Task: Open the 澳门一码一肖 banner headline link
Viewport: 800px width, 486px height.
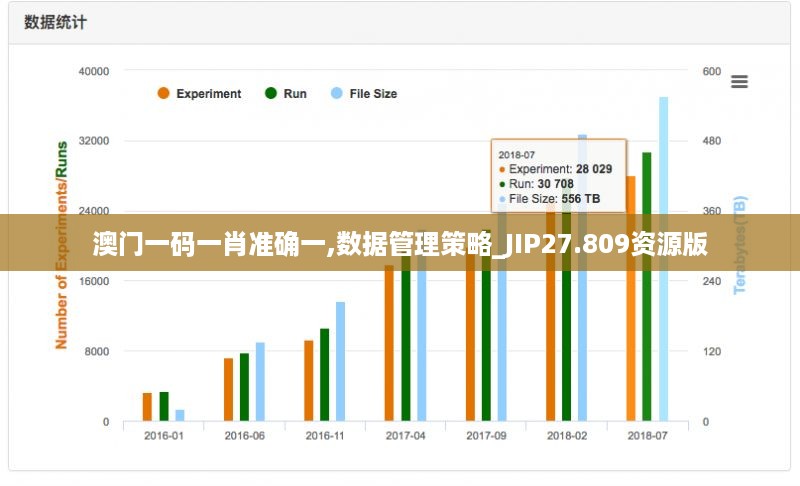Action: (400, 243)
